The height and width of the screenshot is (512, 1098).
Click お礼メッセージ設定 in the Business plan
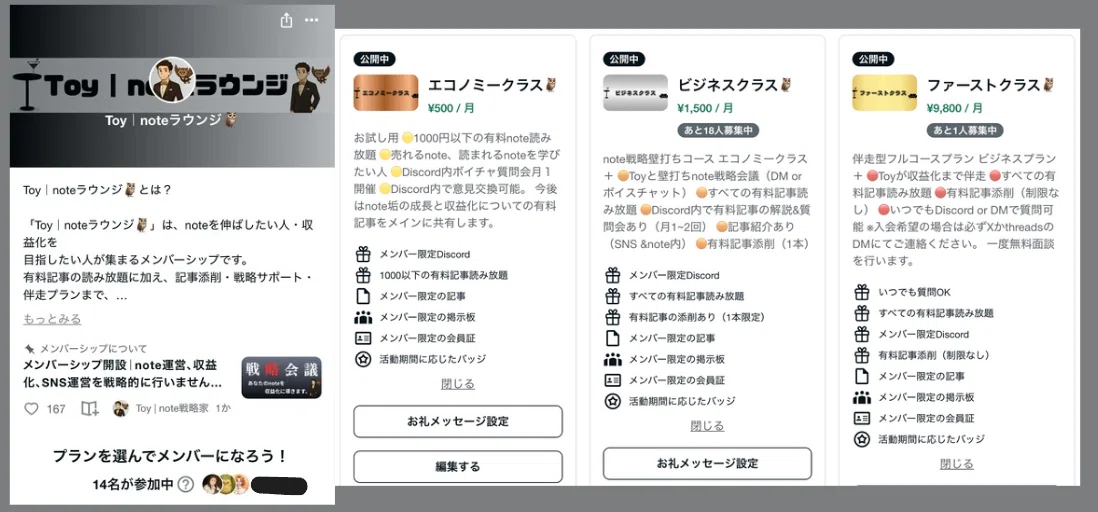pos(707,464)
